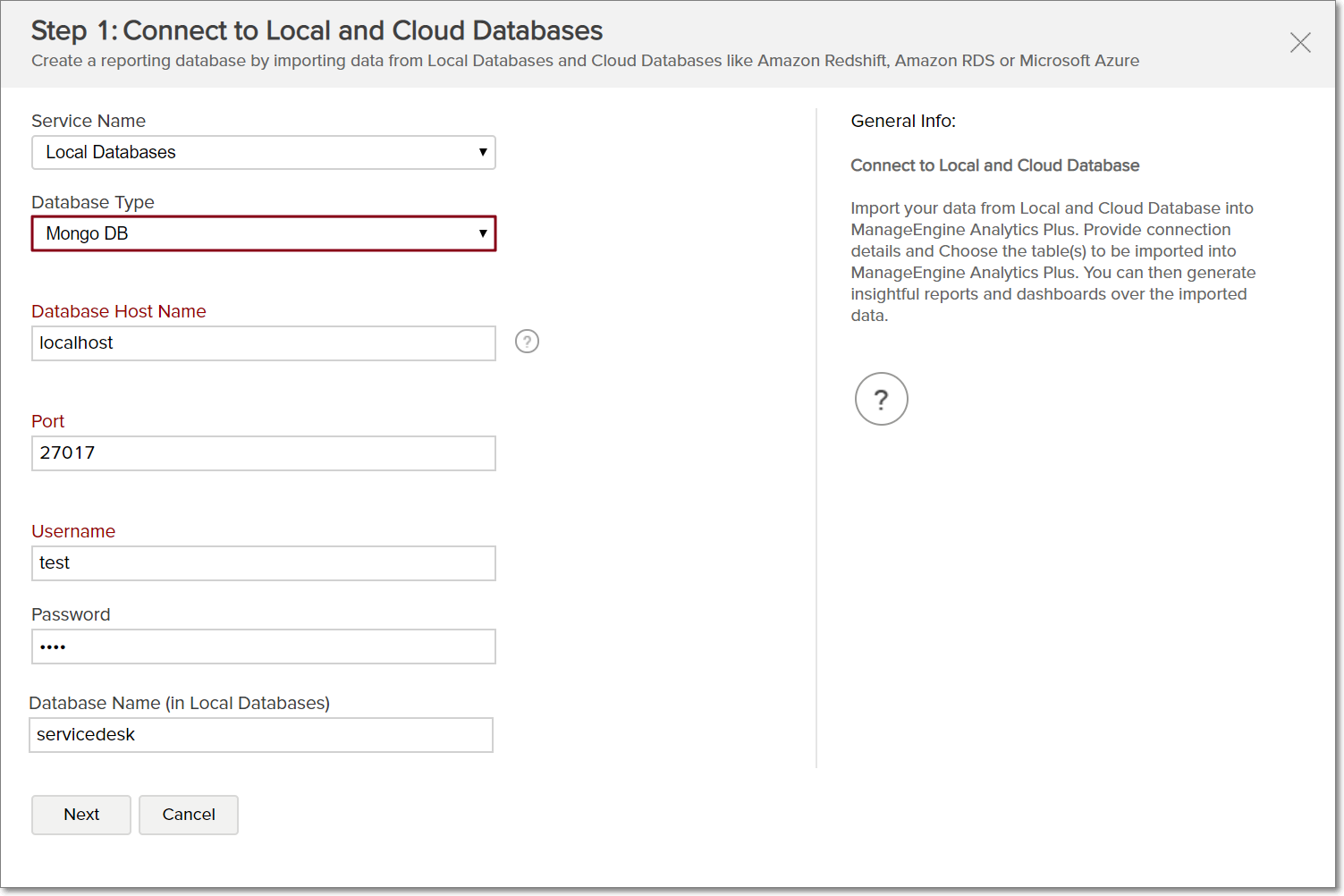Click the Next button
This screenshot has height=896, width=1344.
(x=81, y=815)
